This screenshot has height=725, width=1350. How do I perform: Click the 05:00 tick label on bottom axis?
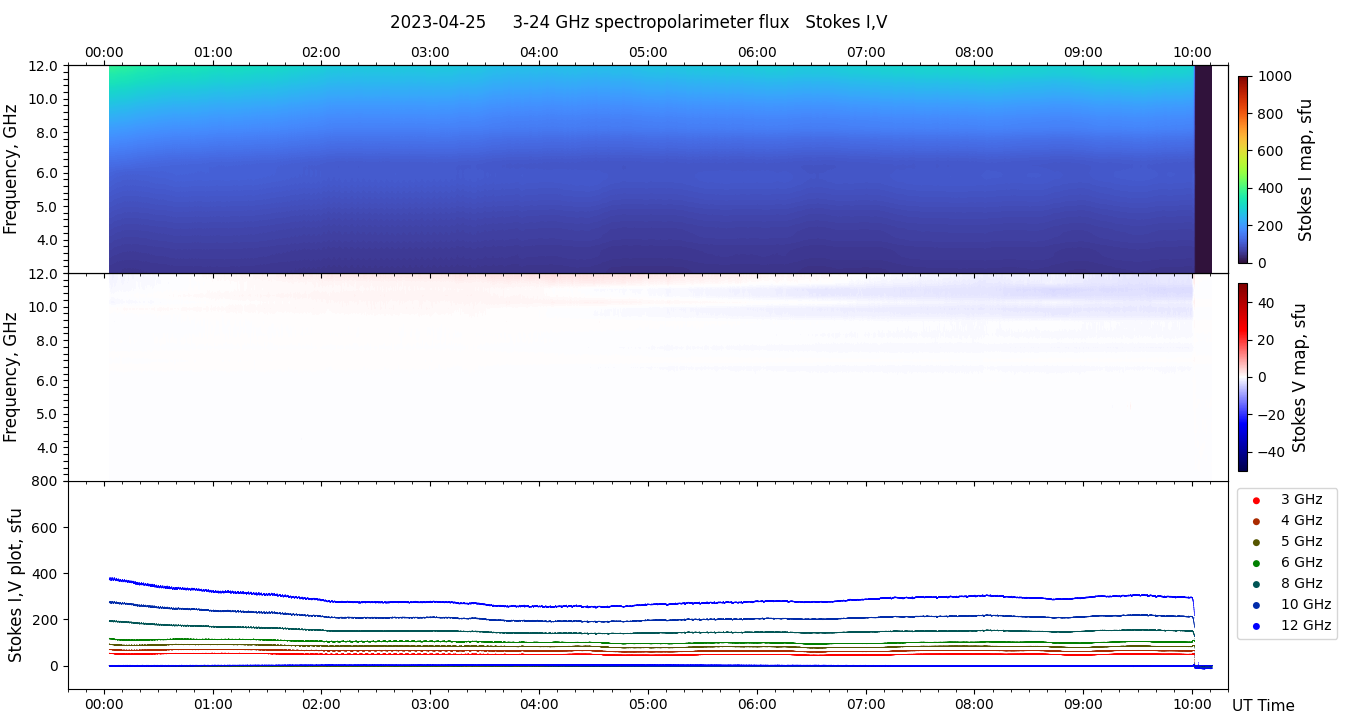648,704
